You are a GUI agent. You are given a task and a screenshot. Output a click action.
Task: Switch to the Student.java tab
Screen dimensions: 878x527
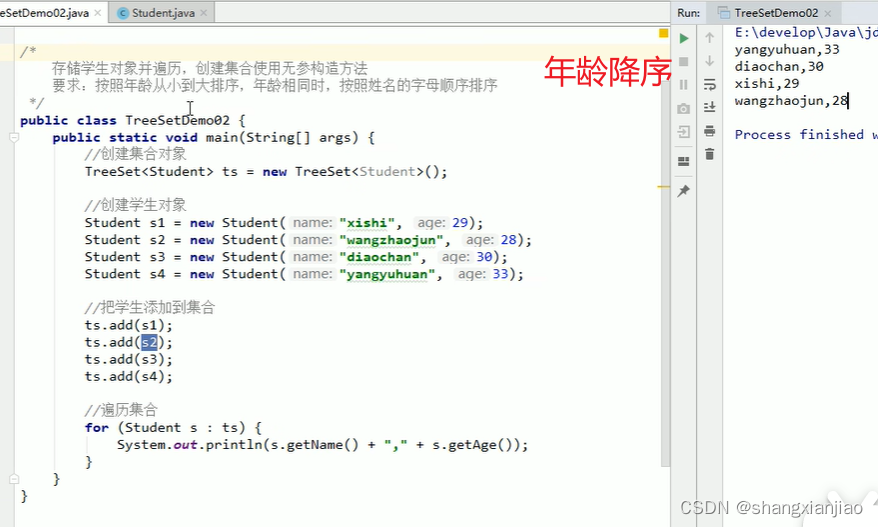[x=164, y=13]
